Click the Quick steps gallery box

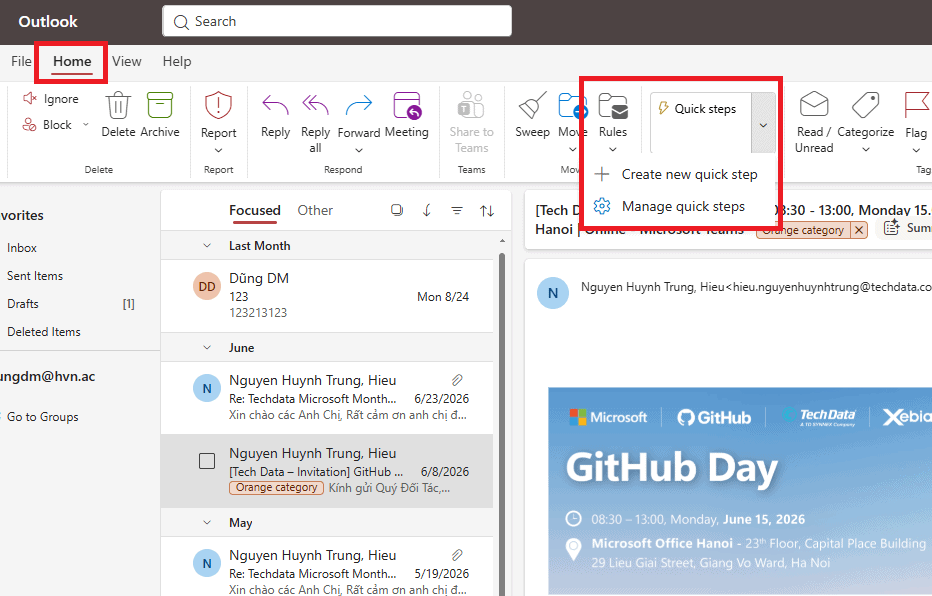pyautogui.click(x=701, y=122)
